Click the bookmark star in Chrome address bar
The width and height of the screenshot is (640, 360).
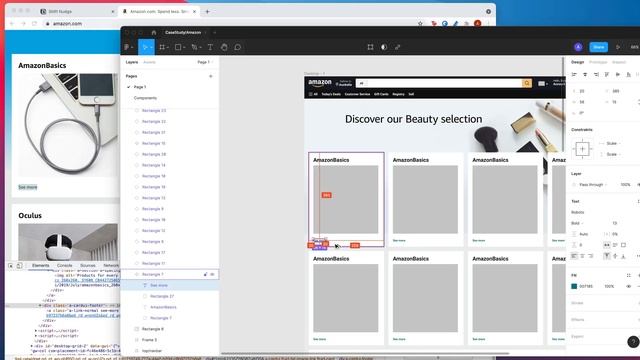(420, 24)
